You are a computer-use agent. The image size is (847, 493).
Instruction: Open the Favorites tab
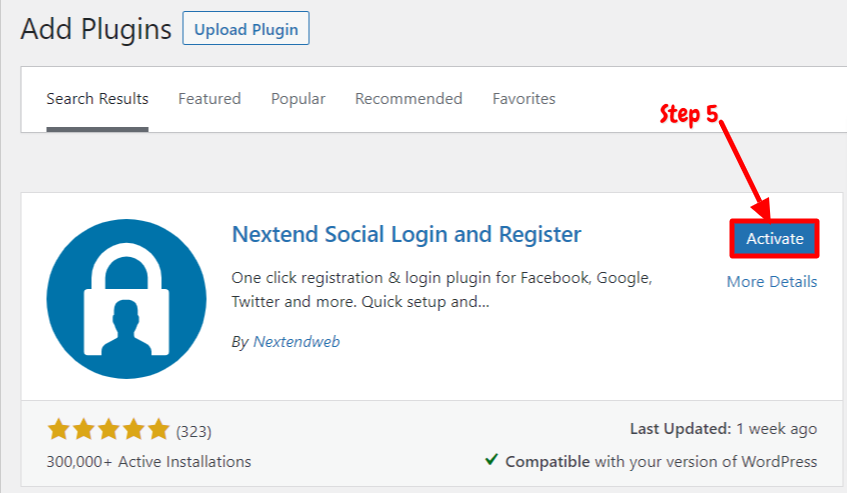[x=523, y=99]
